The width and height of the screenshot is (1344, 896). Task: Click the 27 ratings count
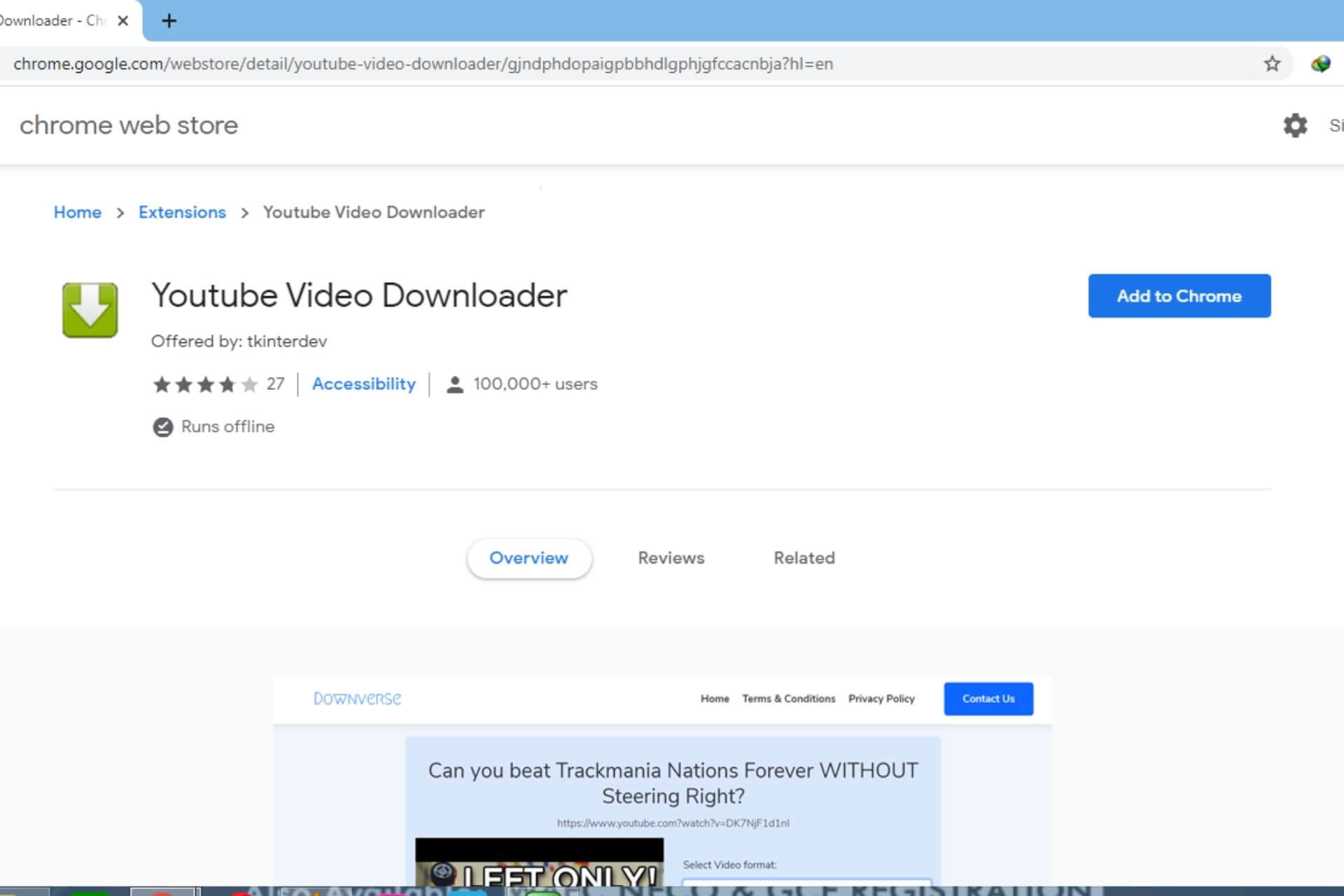coord(275,384)
